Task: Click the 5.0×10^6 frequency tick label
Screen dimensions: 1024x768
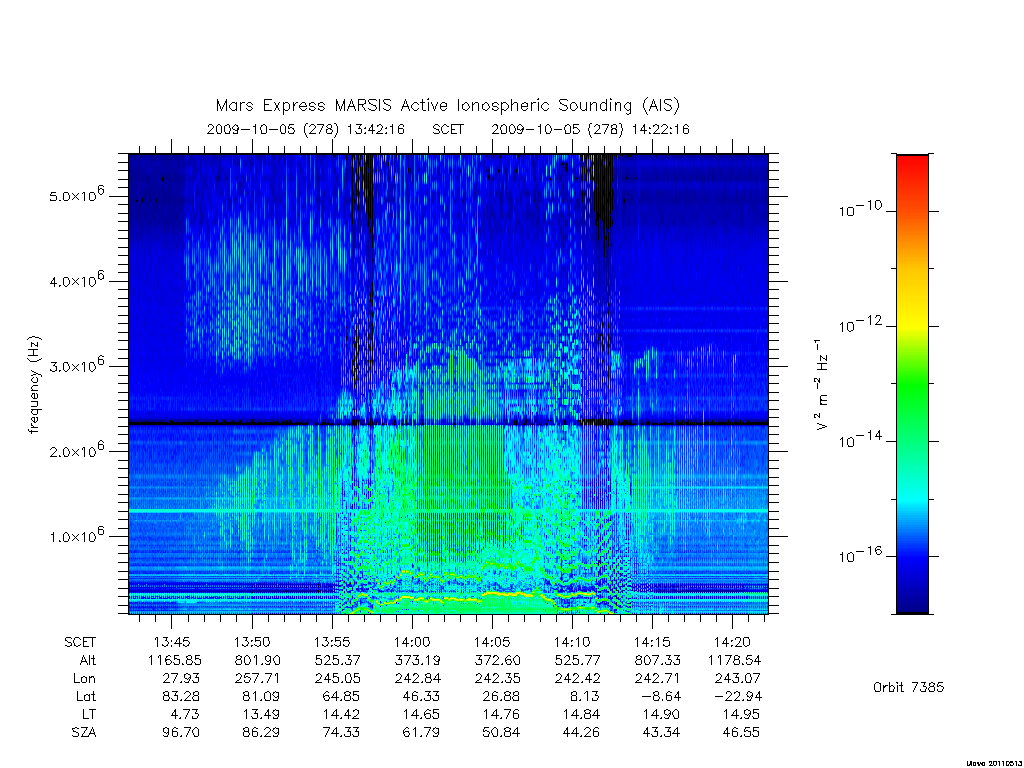Action: click(76, 195)
